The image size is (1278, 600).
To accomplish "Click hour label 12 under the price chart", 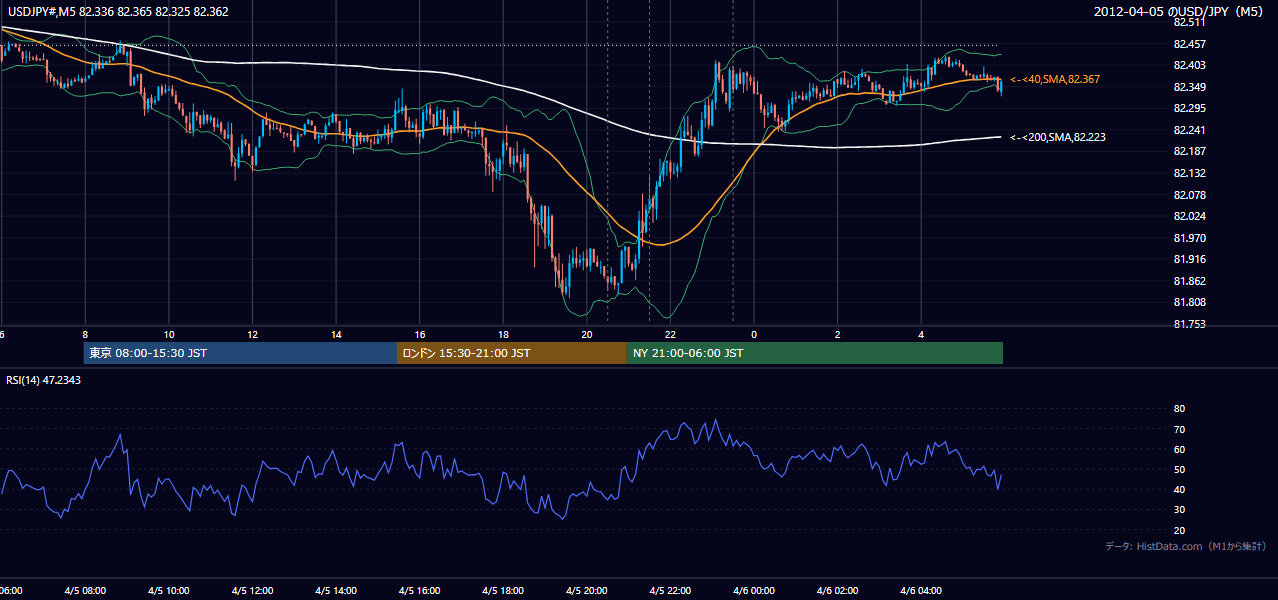I will coord(253,335).
